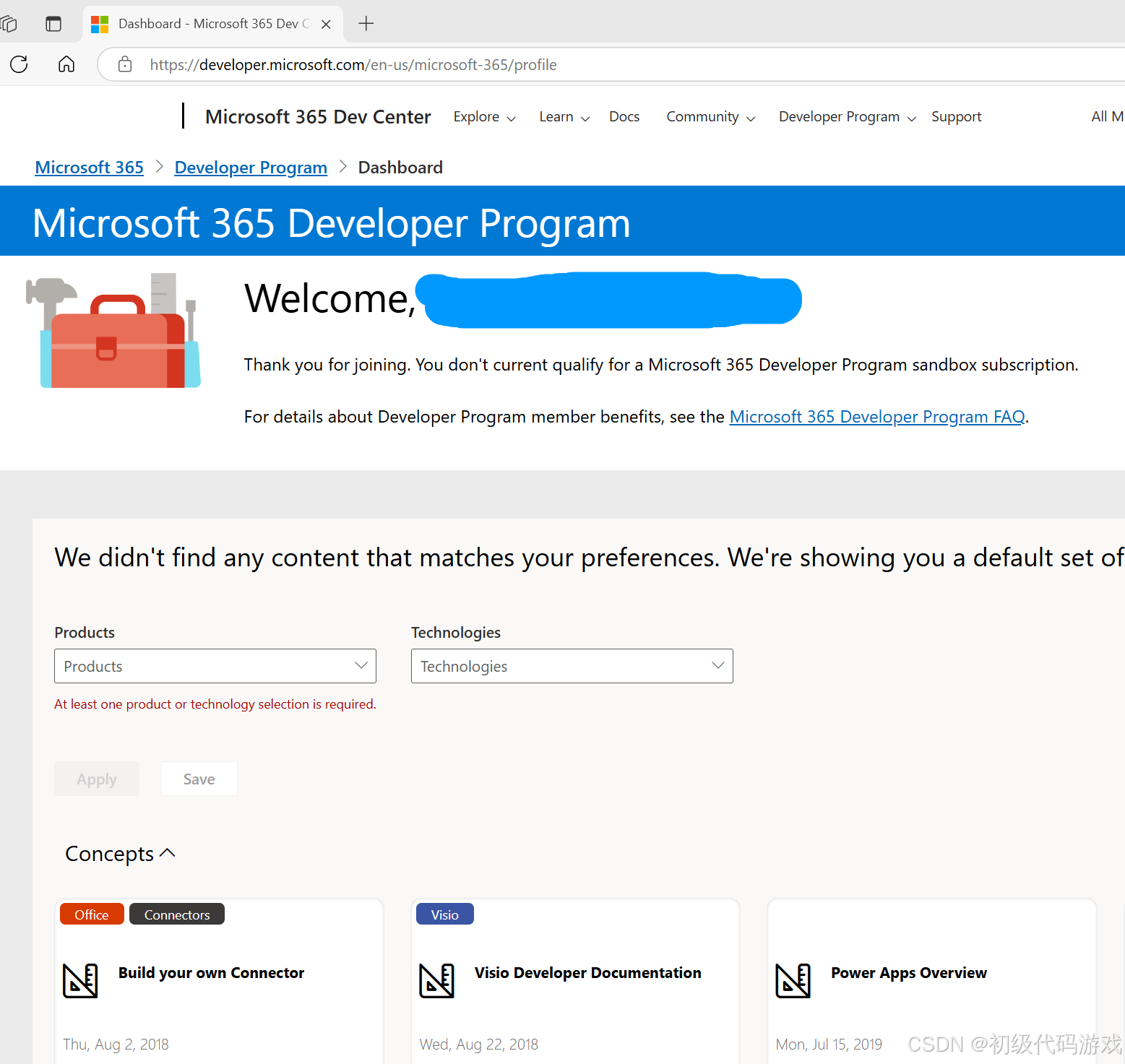Close the Dashboard browser tab
The height and width of the screenshot is (1064, 1125).
click(326, 24)
